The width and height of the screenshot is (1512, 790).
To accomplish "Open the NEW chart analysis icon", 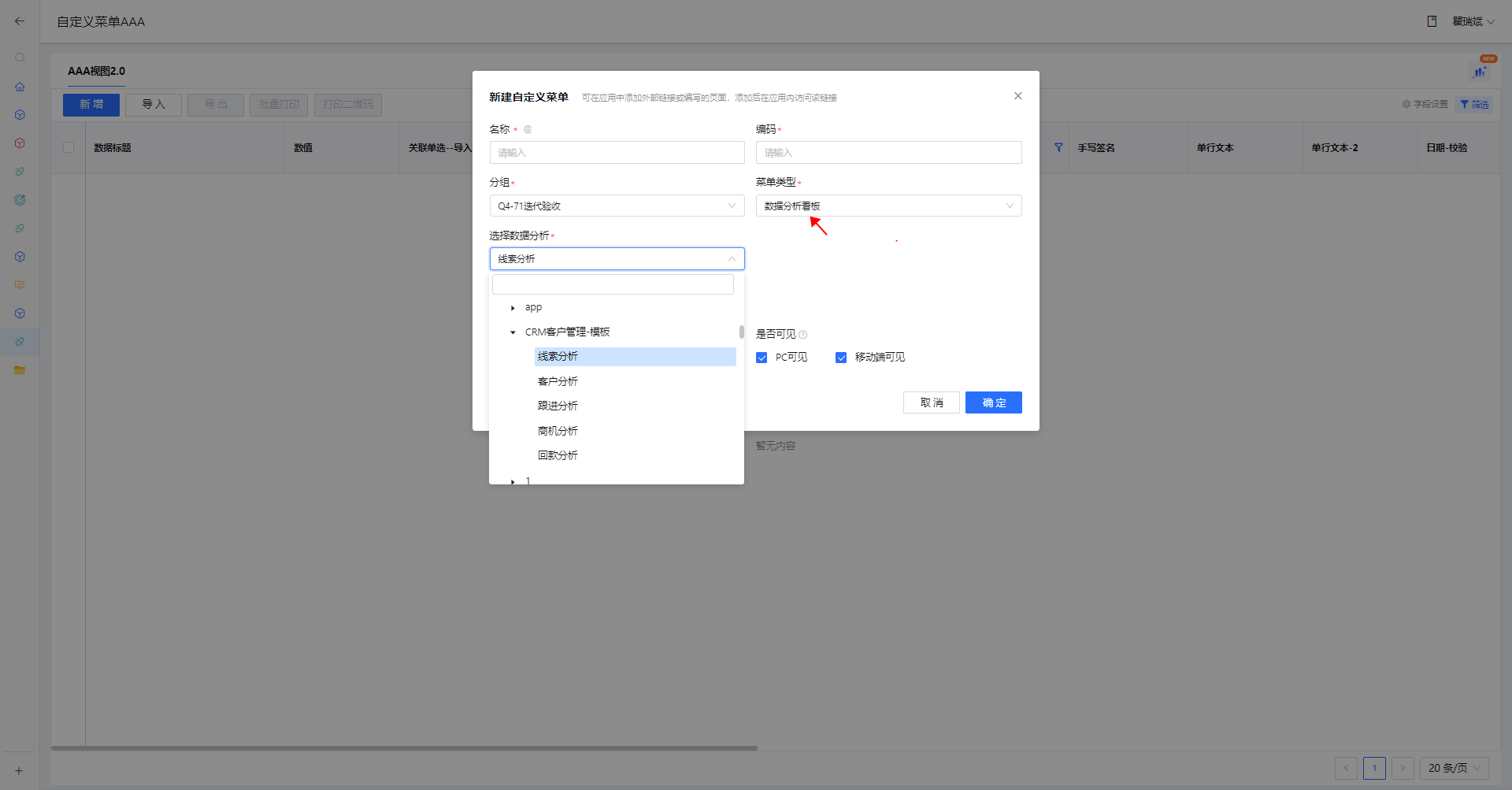I will tap(1480, 71).
